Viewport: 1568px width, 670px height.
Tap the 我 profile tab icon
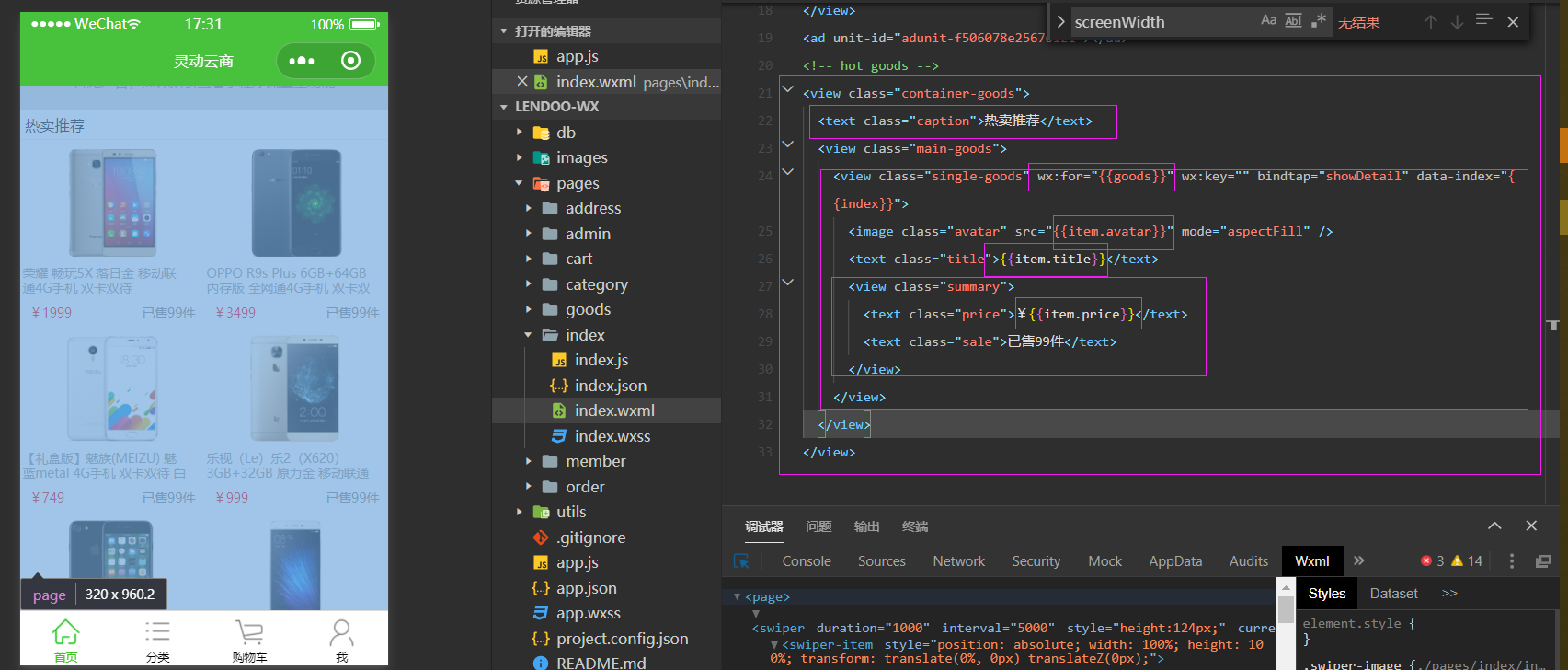click(341, 632)
